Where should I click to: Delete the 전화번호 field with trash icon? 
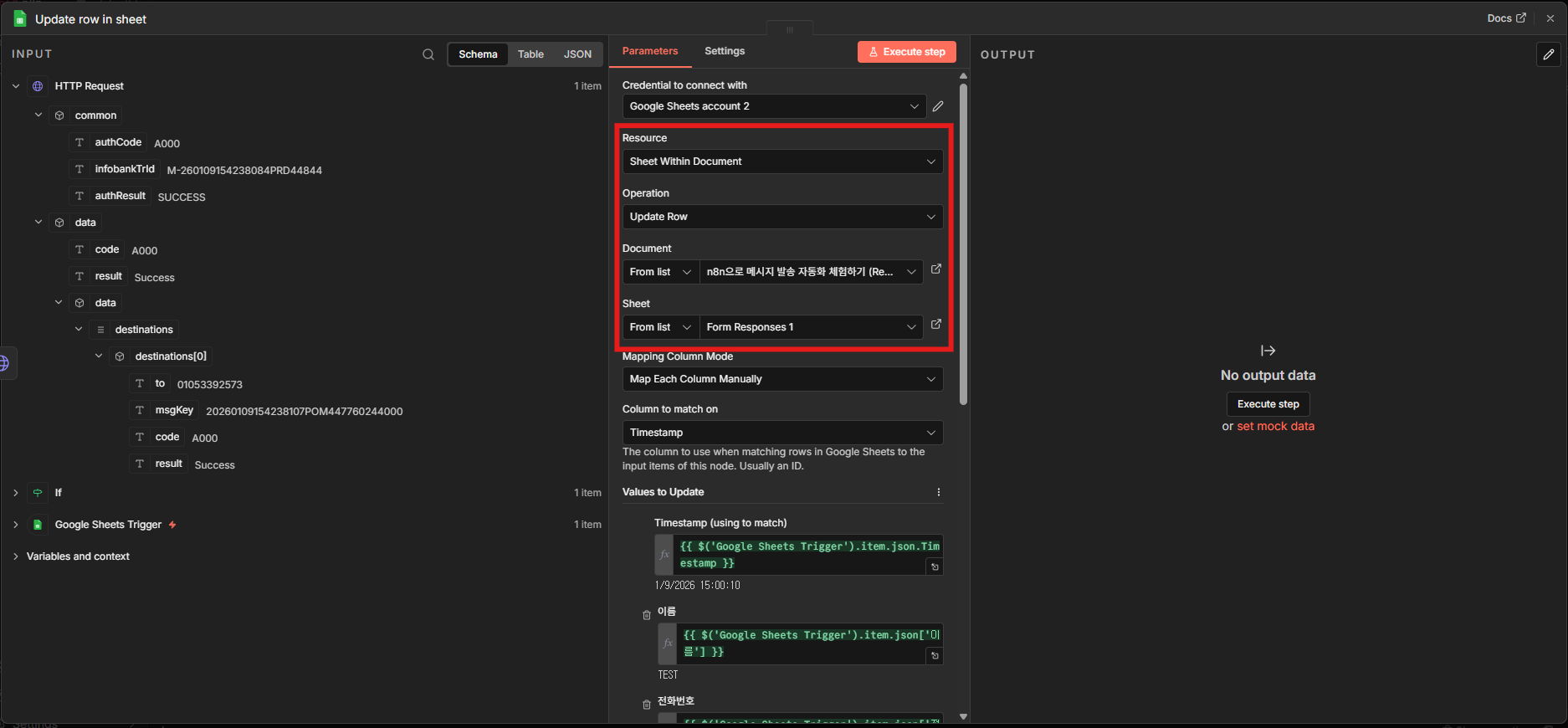click(646, 705)
